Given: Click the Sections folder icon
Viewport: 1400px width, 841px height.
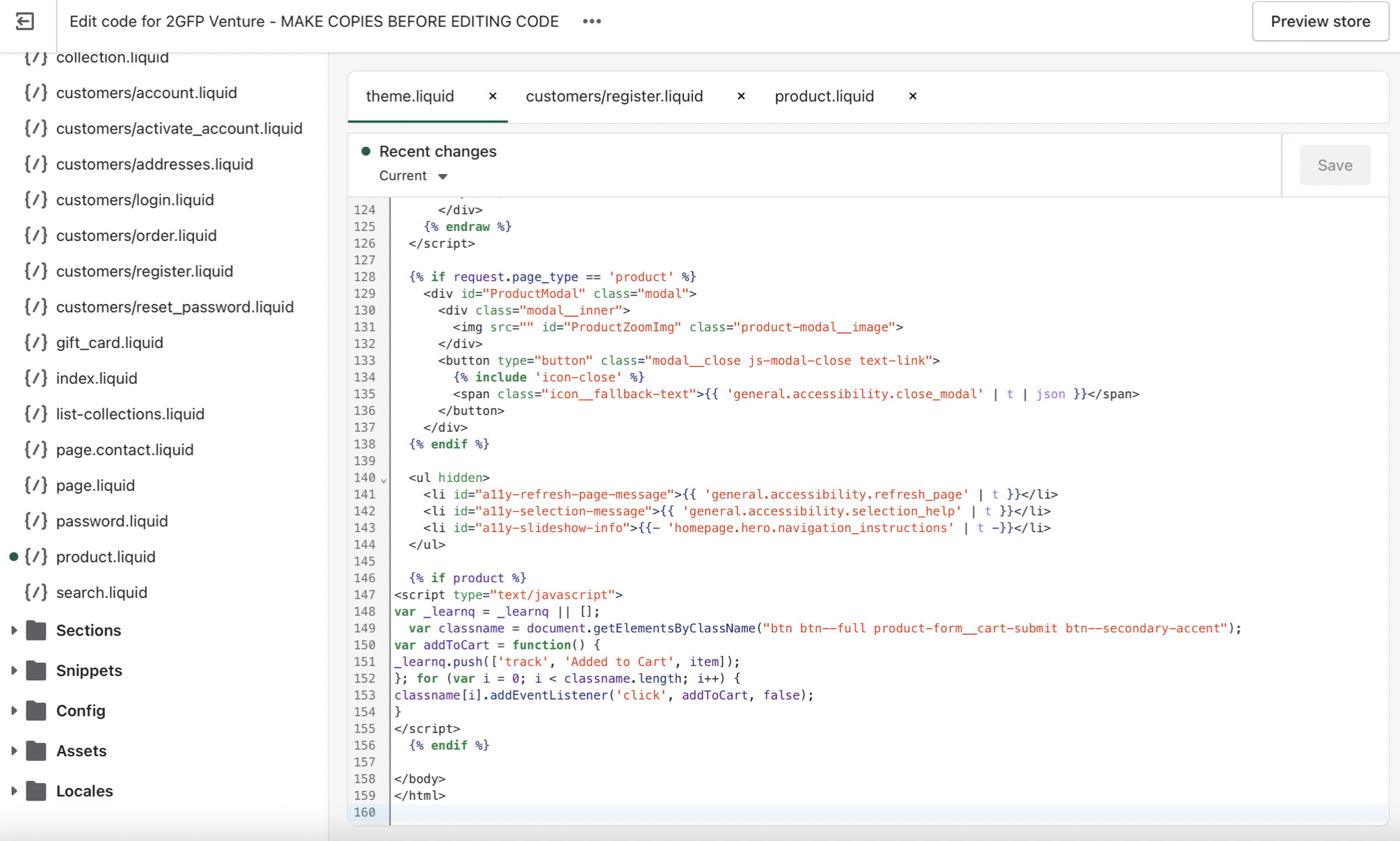Looking at the screenshot, I should pyautogui.click(x=36, y=631).
